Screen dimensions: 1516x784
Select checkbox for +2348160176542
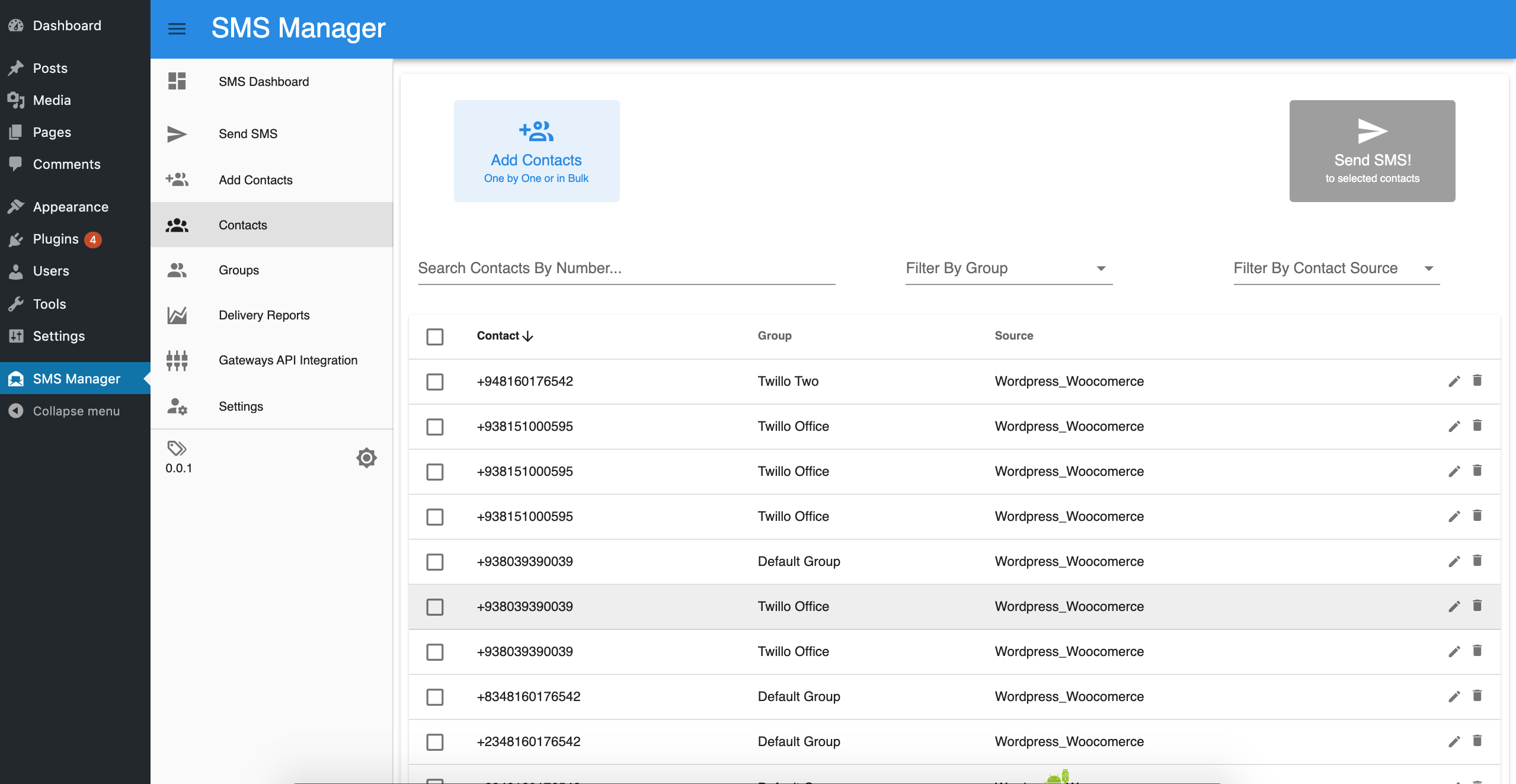coord(434,742)
